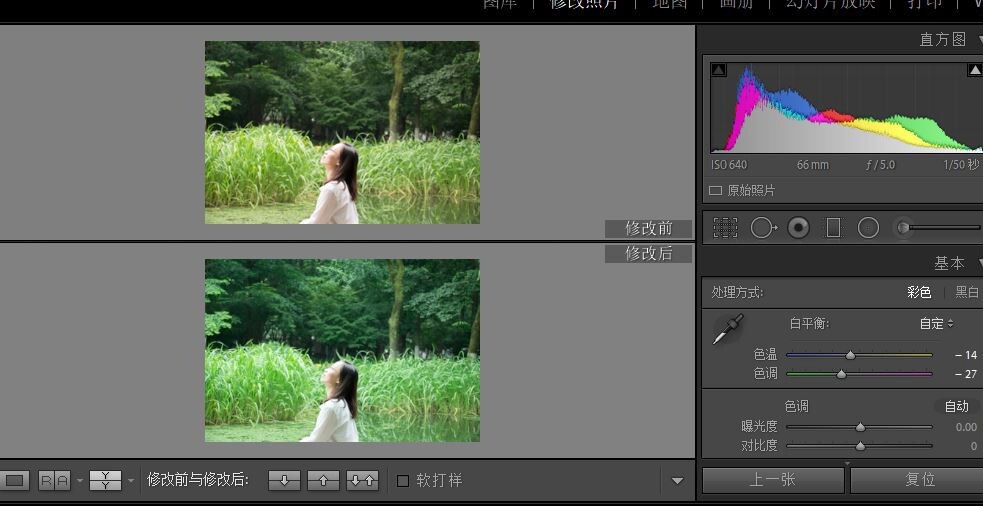Click the 修改后 after photo
This screenshot has height=506, width=983.
342,351
